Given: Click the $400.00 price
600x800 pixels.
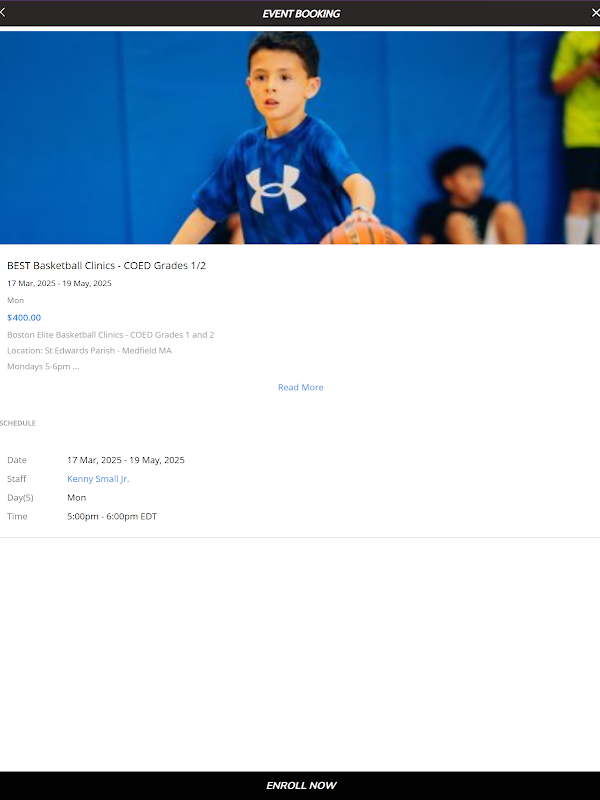Looking at the screenshot, I should tap(24, 317).
